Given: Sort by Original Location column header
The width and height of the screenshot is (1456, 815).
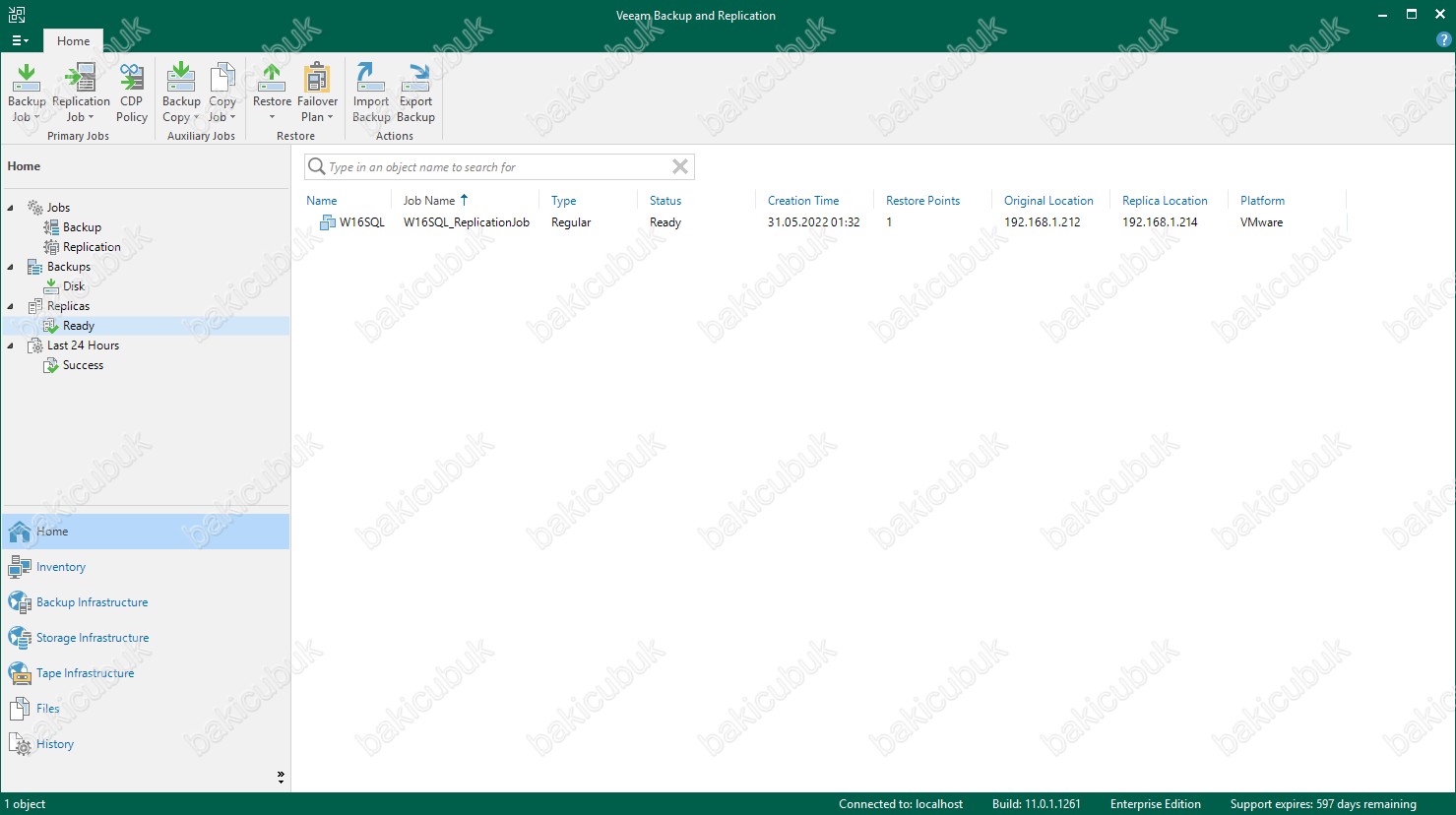Looking at the screenshot, I should (x=1048, y=201).
